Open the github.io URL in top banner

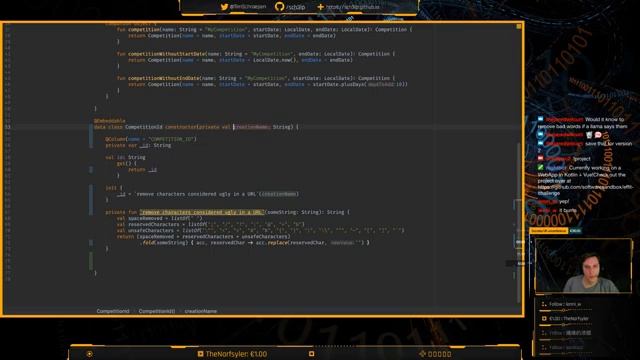pyautogui.click(x=353, y=7)
